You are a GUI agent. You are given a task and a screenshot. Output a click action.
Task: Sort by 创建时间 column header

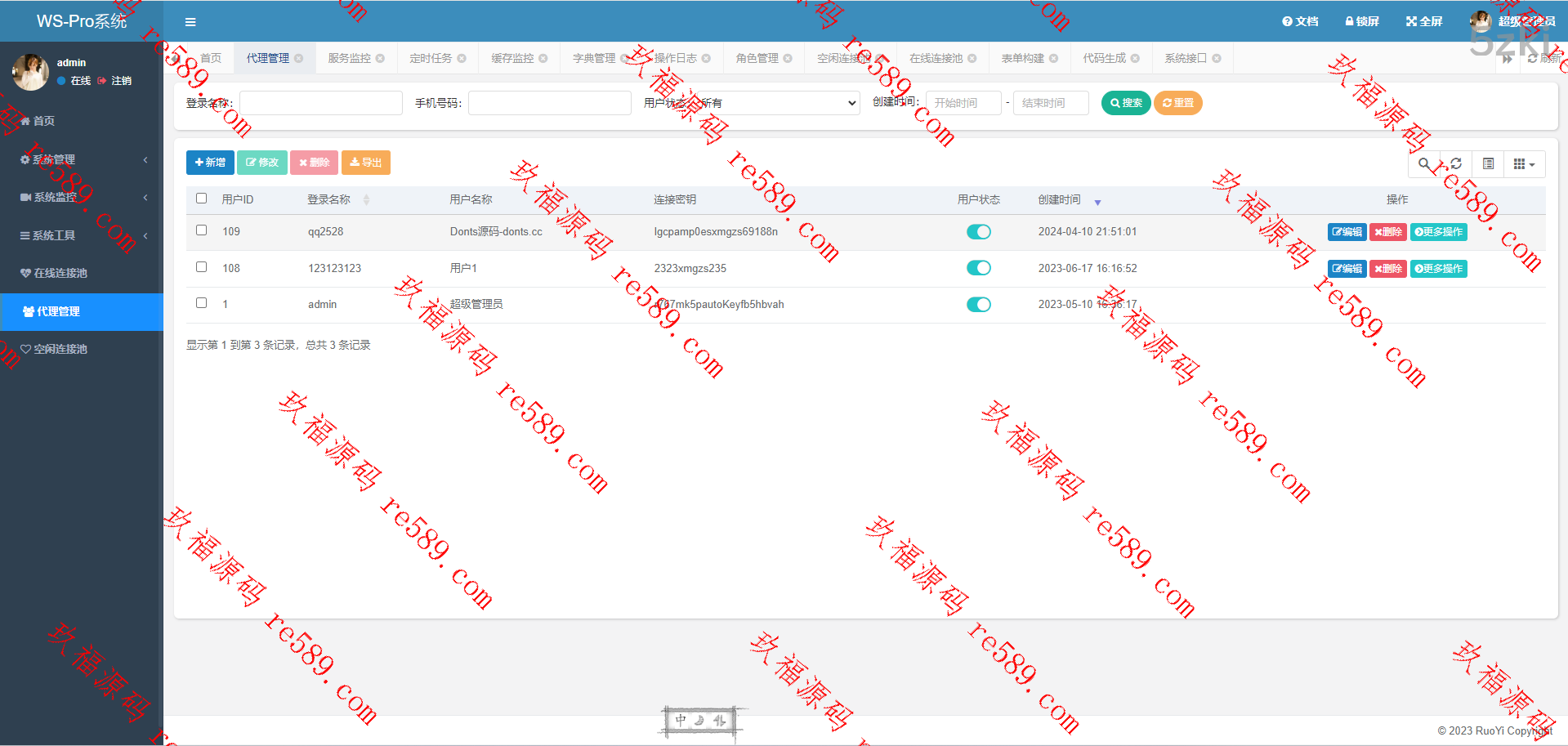pos(1060,199)
